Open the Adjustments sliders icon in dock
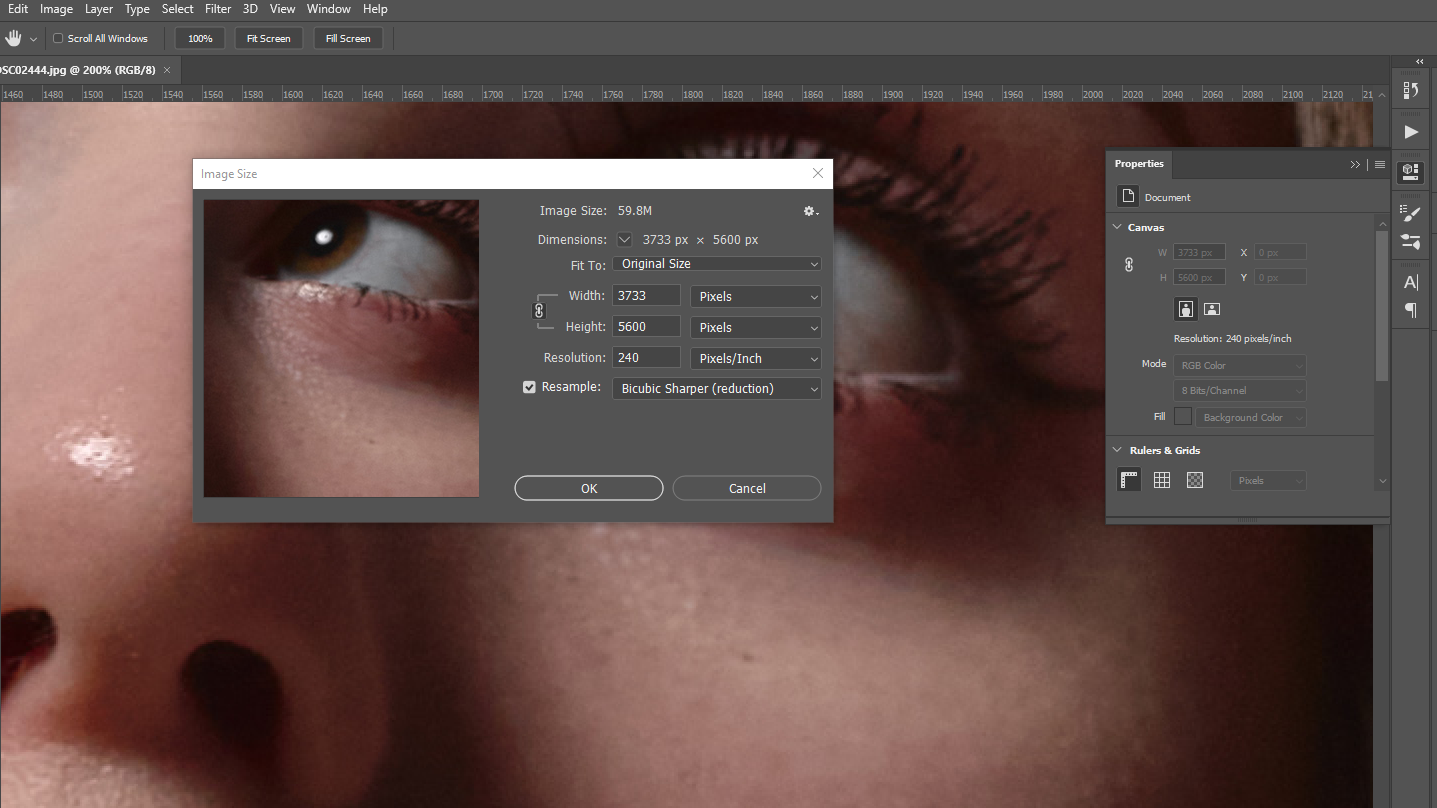 point(1411,241)
